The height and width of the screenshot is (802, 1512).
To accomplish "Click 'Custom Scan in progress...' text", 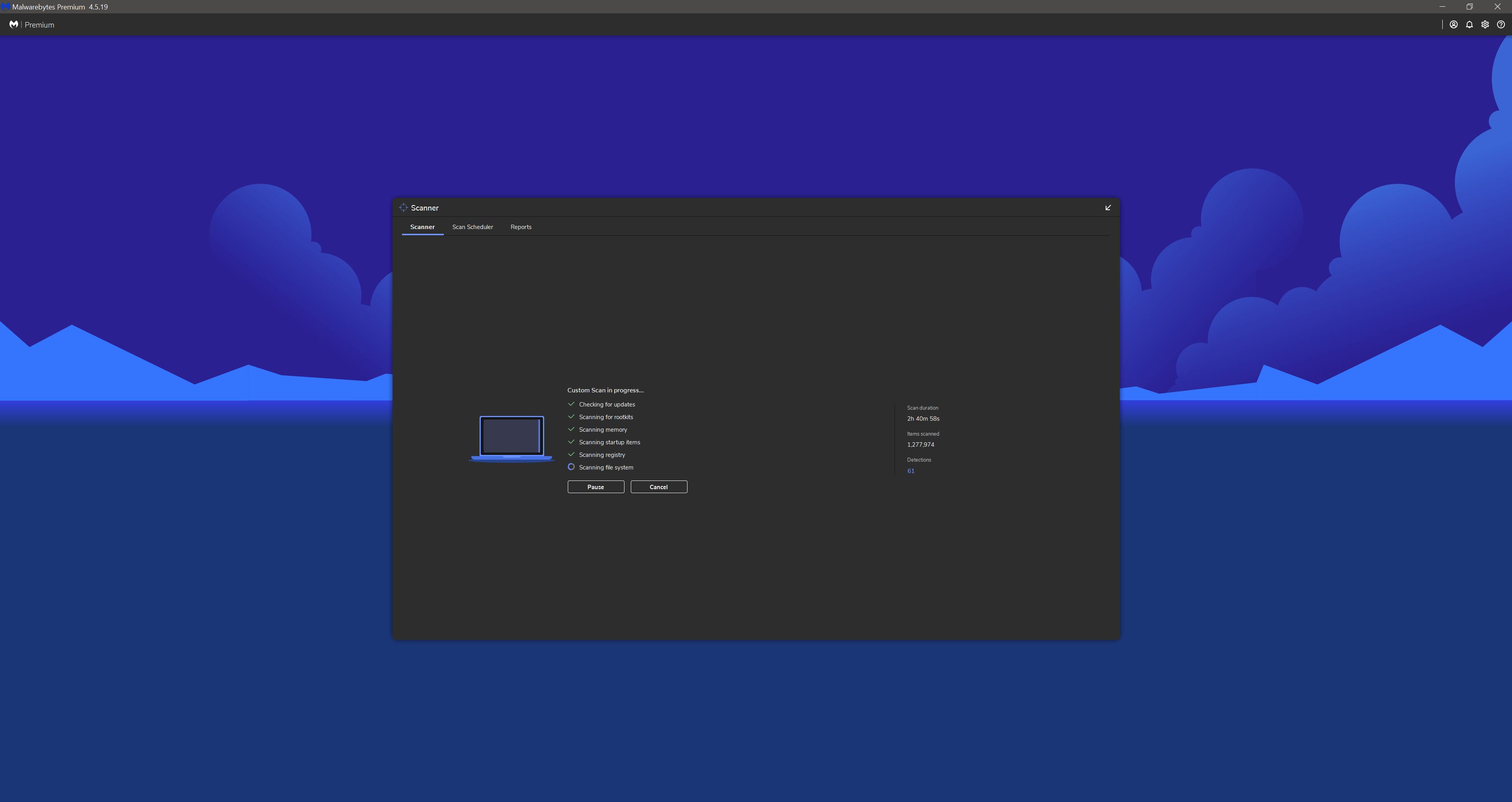I will (x=605, y=390).
